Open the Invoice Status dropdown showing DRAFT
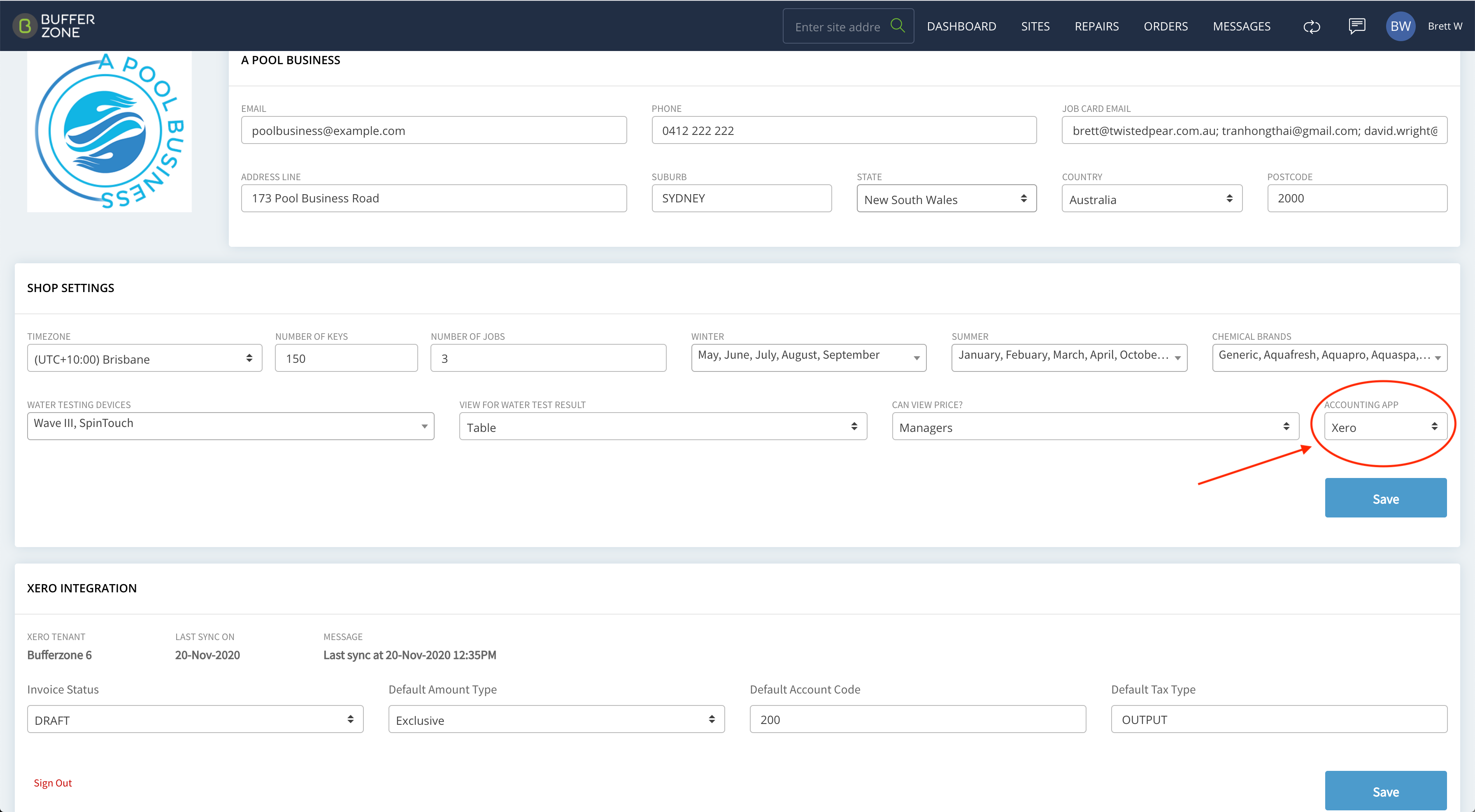The height and width of the screenshot is (812, 1475). (x=195, y=719)
